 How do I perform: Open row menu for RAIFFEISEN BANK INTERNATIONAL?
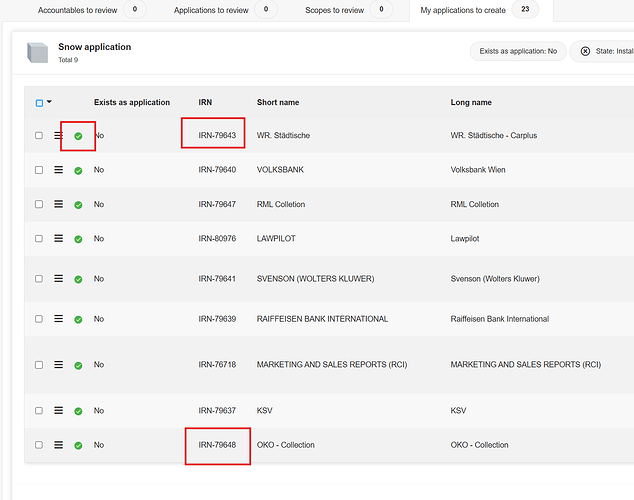[59, 319]
